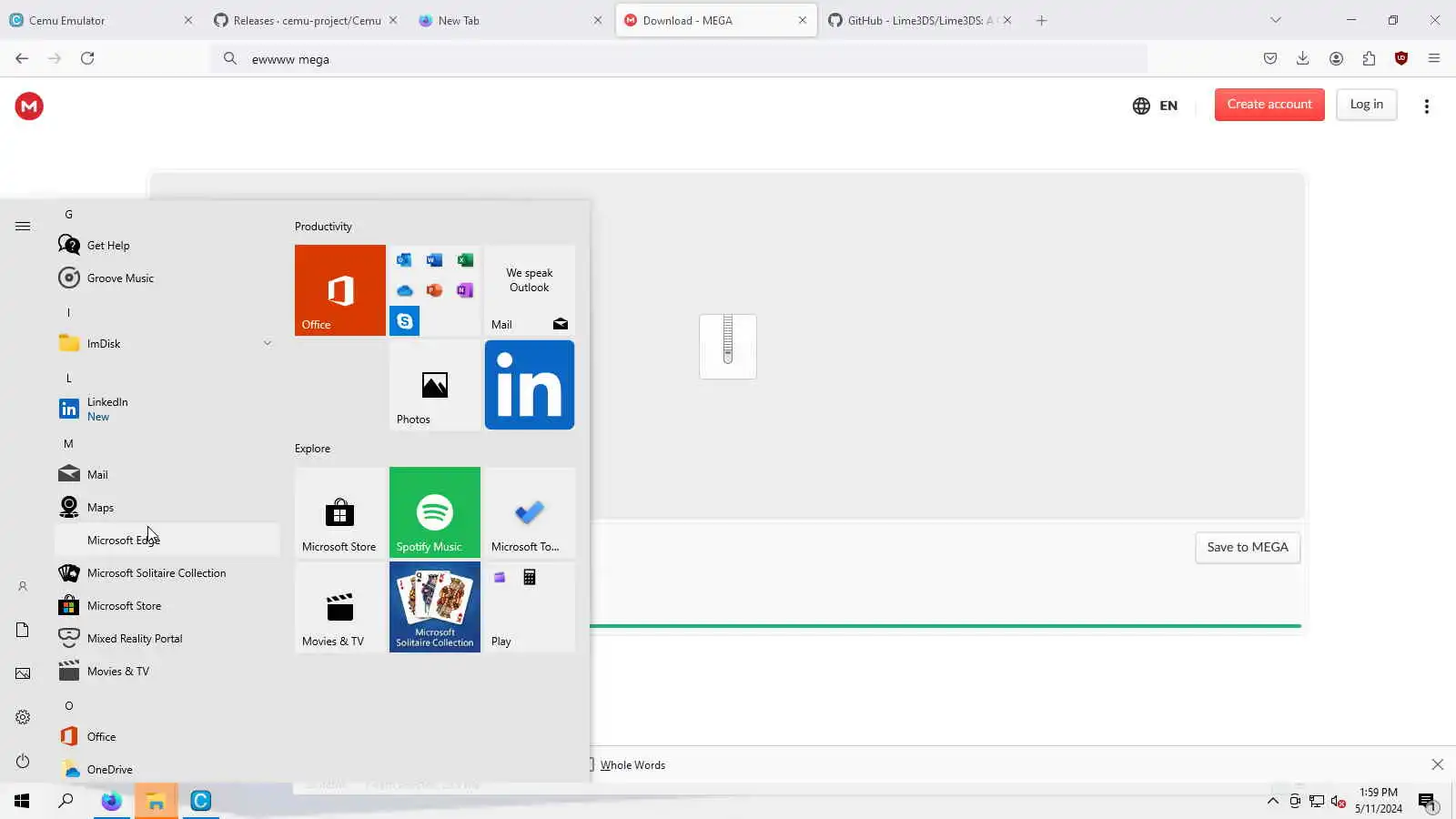Launch Mixed Reality Portal

tap(167, 638)
